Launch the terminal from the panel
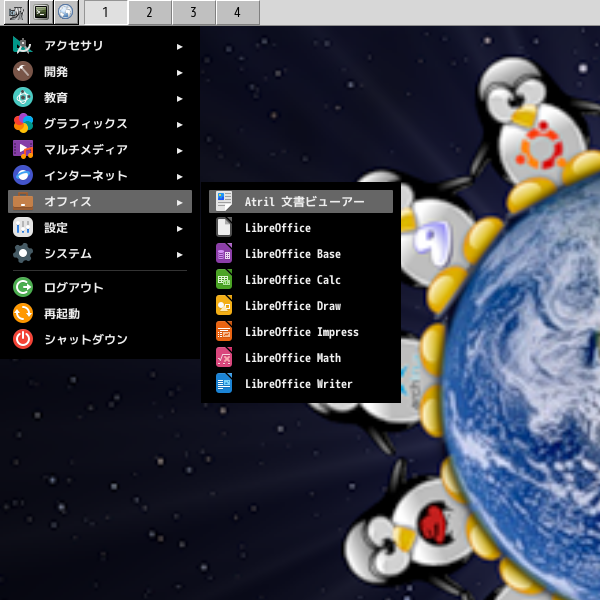The image size is (600, 600). pos(41,13)
